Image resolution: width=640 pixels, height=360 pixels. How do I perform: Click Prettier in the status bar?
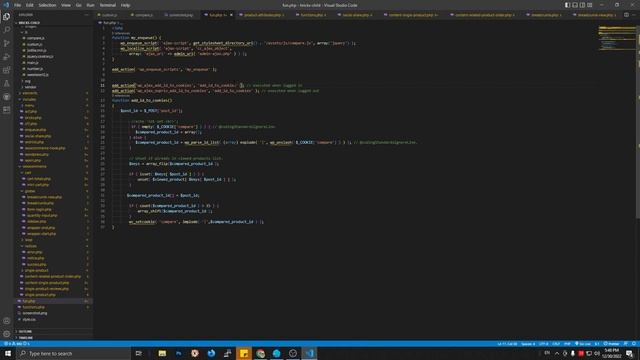611,344
